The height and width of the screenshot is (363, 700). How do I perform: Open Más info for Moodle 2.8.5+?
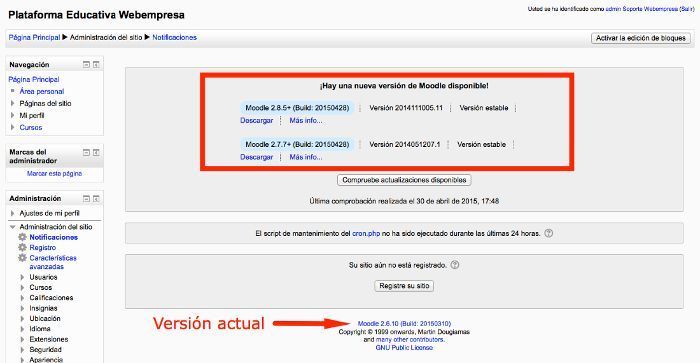tap(306, 121)
